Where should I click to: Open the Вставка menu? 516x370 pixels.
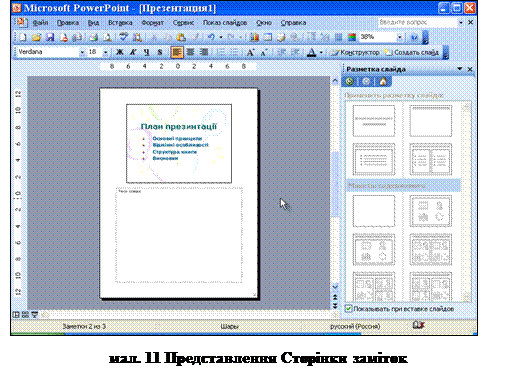(x=120, y=23)
